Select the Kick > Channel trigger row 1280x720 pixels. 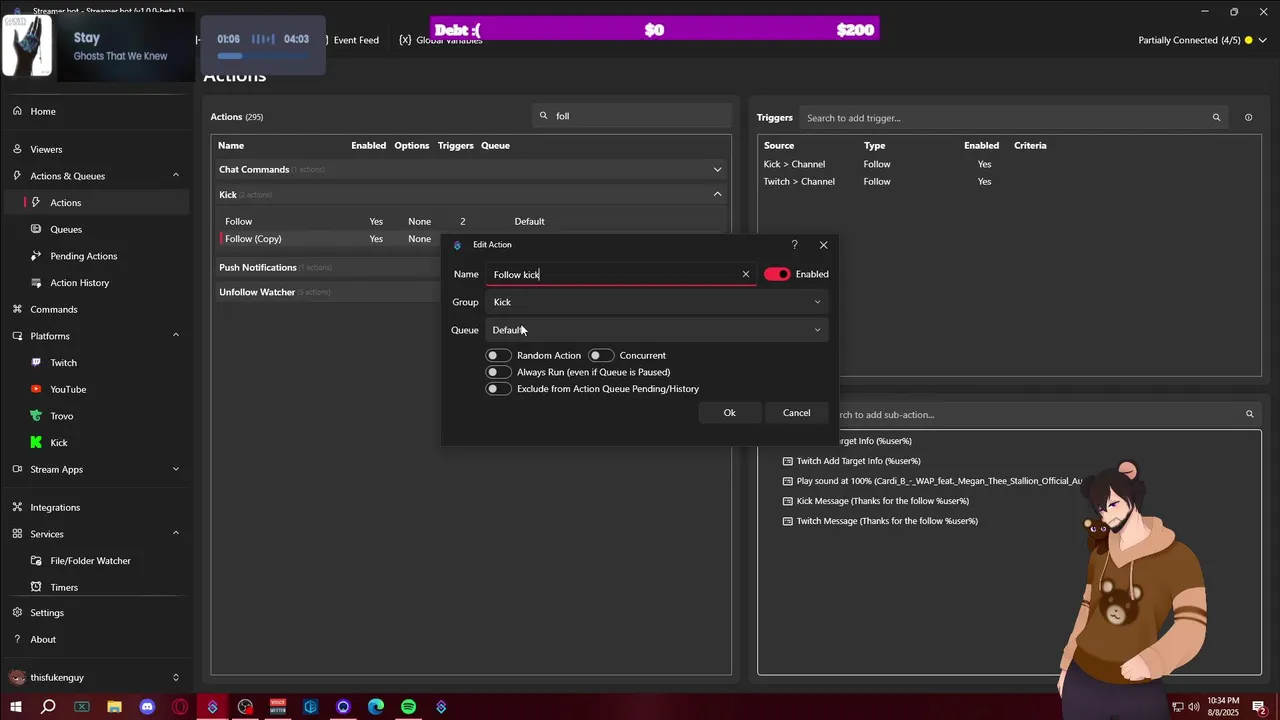(x=1008, y=164)
